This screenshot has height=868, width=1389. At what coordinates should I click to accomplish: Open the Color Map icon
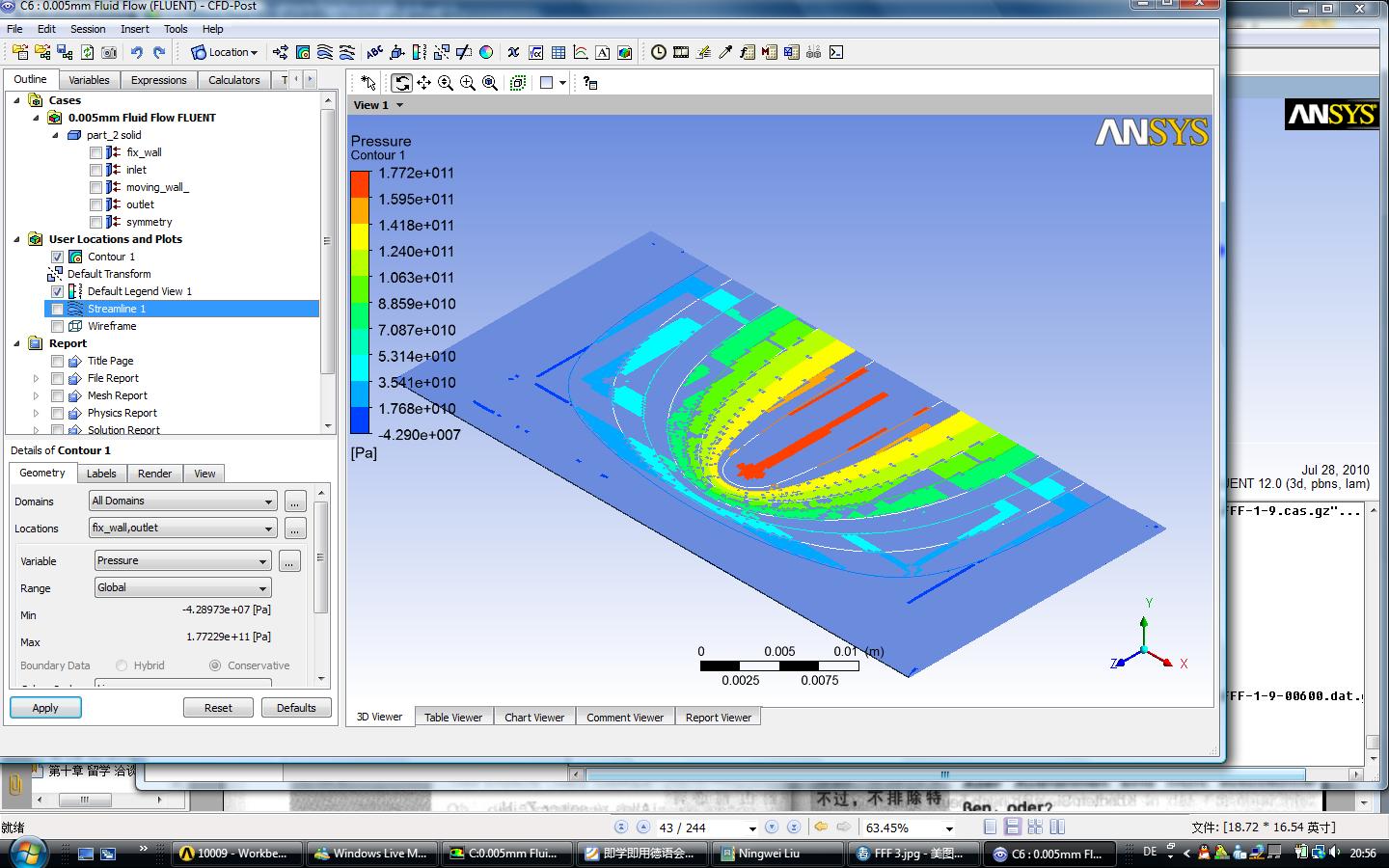pyautogui.click(x=486, y=52)
